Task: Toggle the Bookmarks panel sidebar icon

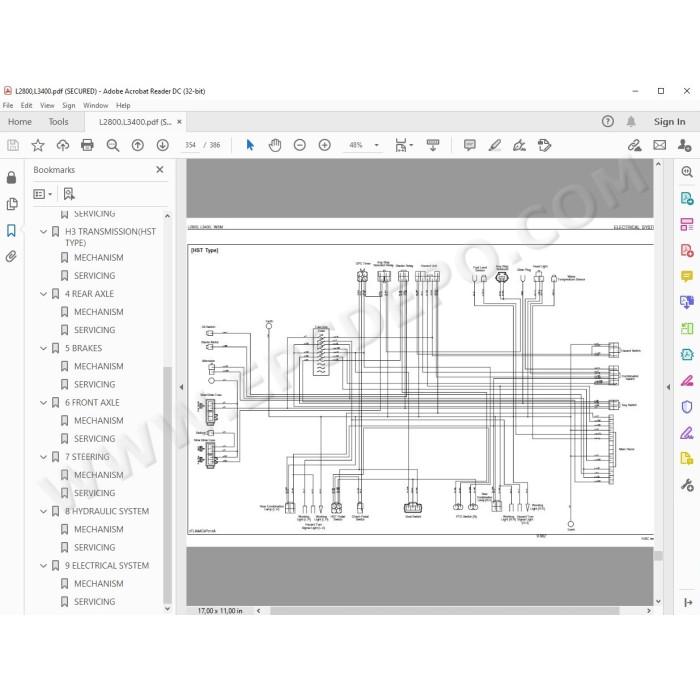Action: 11,230
